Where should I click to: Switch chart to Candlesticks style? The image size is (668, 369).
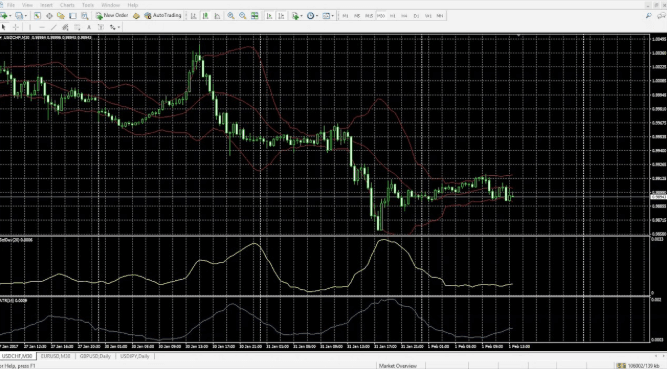[x=205, y=16]
